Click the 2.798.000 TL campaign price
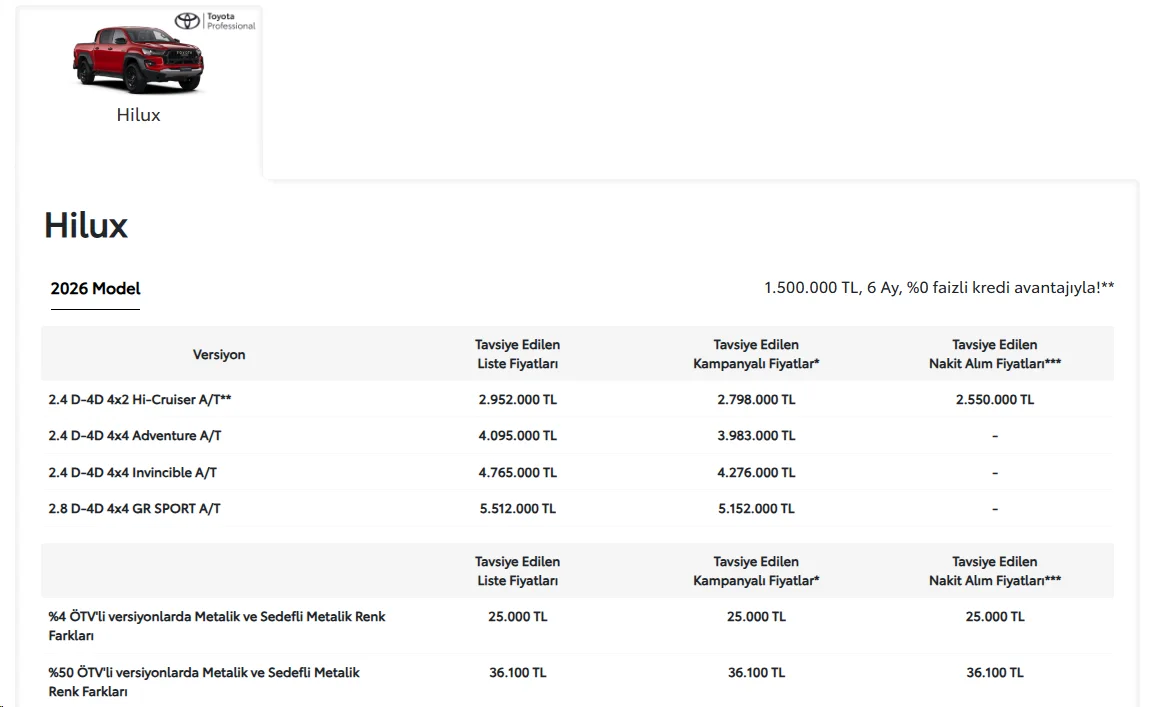 756,399
